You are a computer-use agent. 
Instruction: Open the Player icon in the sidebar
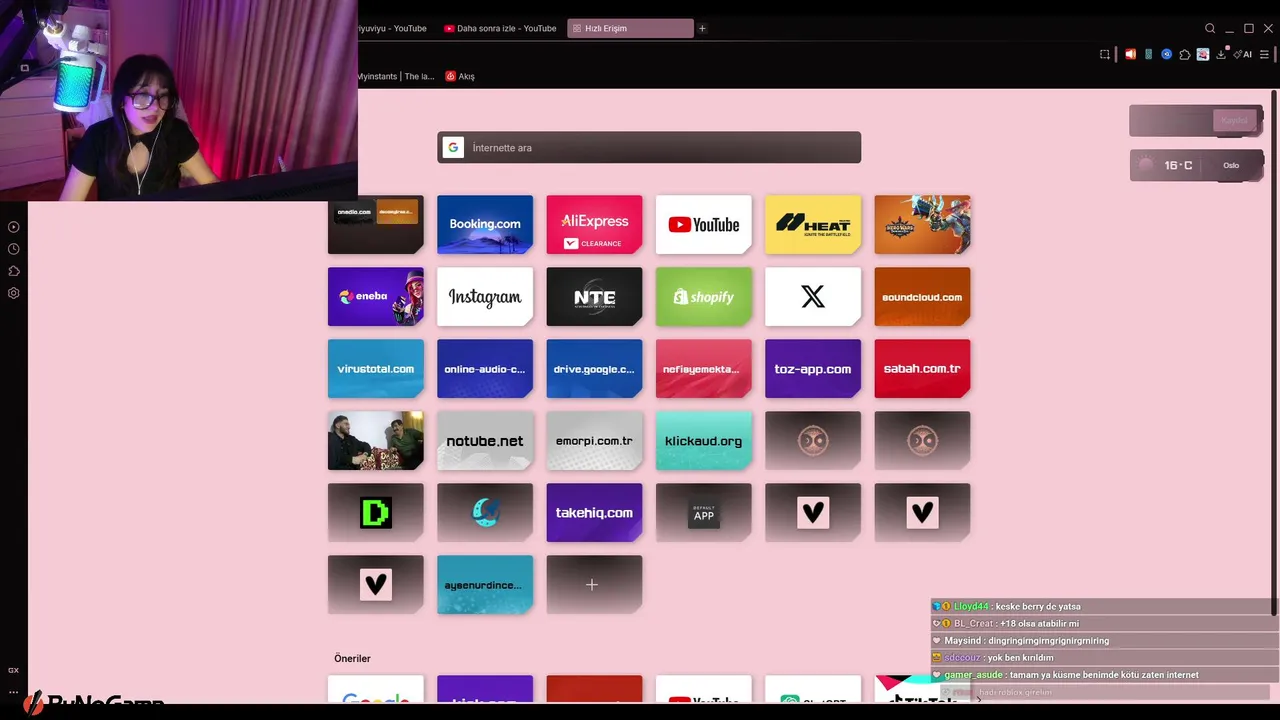point(14,227)
